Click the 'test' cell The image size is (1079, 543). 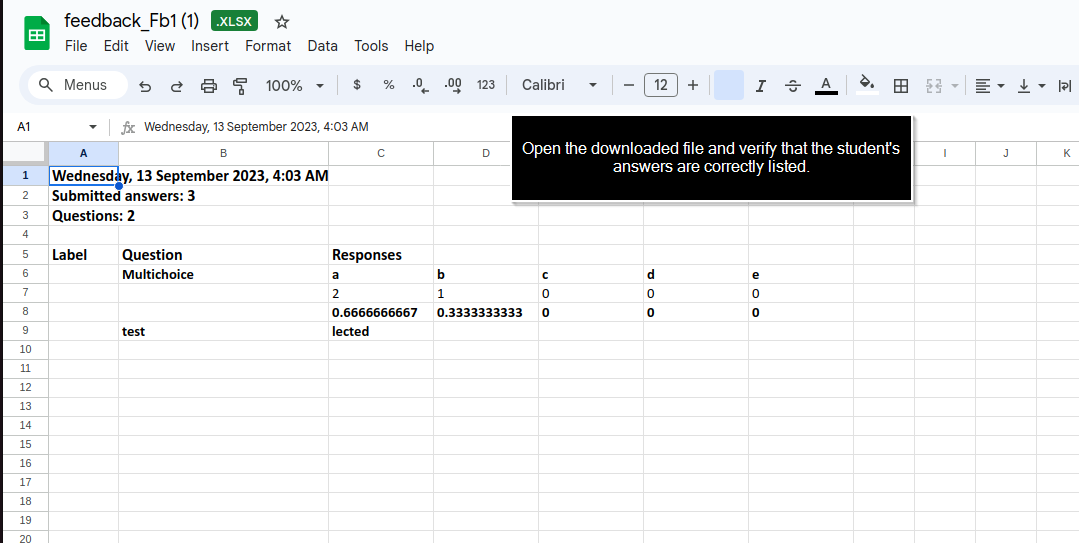click(223, 331)
